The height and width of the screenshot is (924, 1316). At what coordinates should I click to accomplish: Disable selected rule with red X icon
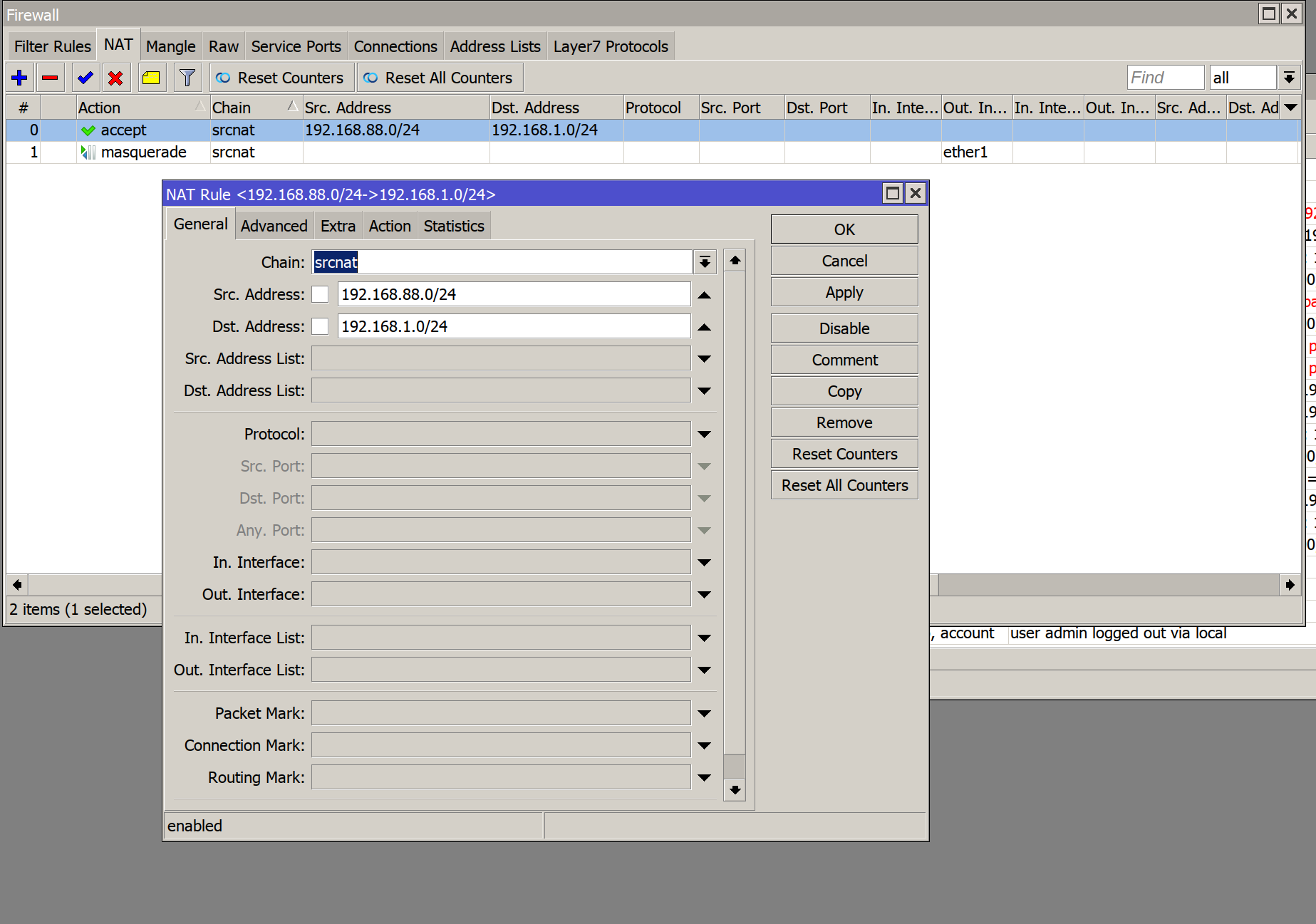[x=116, y=77]
